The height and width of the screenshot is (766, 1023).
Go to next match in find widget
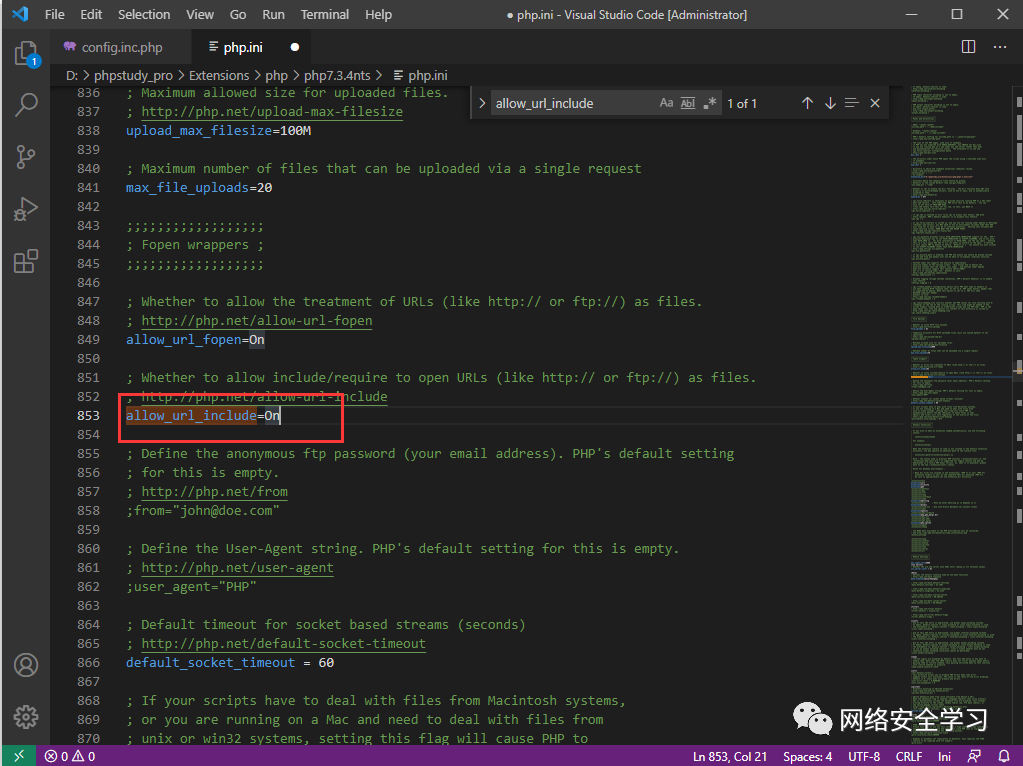tap(830, 103)
